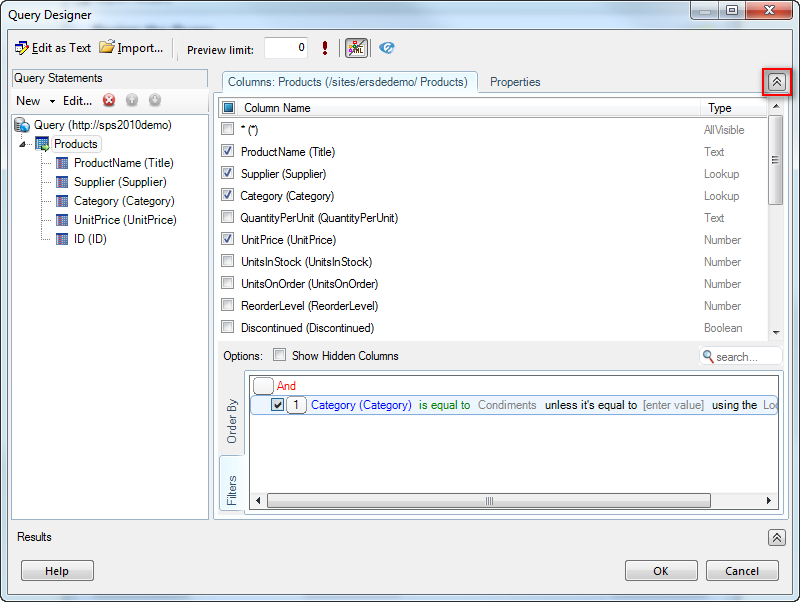Uncheck the Supplier column checkbox
This screenshot has width=800, height=602.
tap(228, 174)
